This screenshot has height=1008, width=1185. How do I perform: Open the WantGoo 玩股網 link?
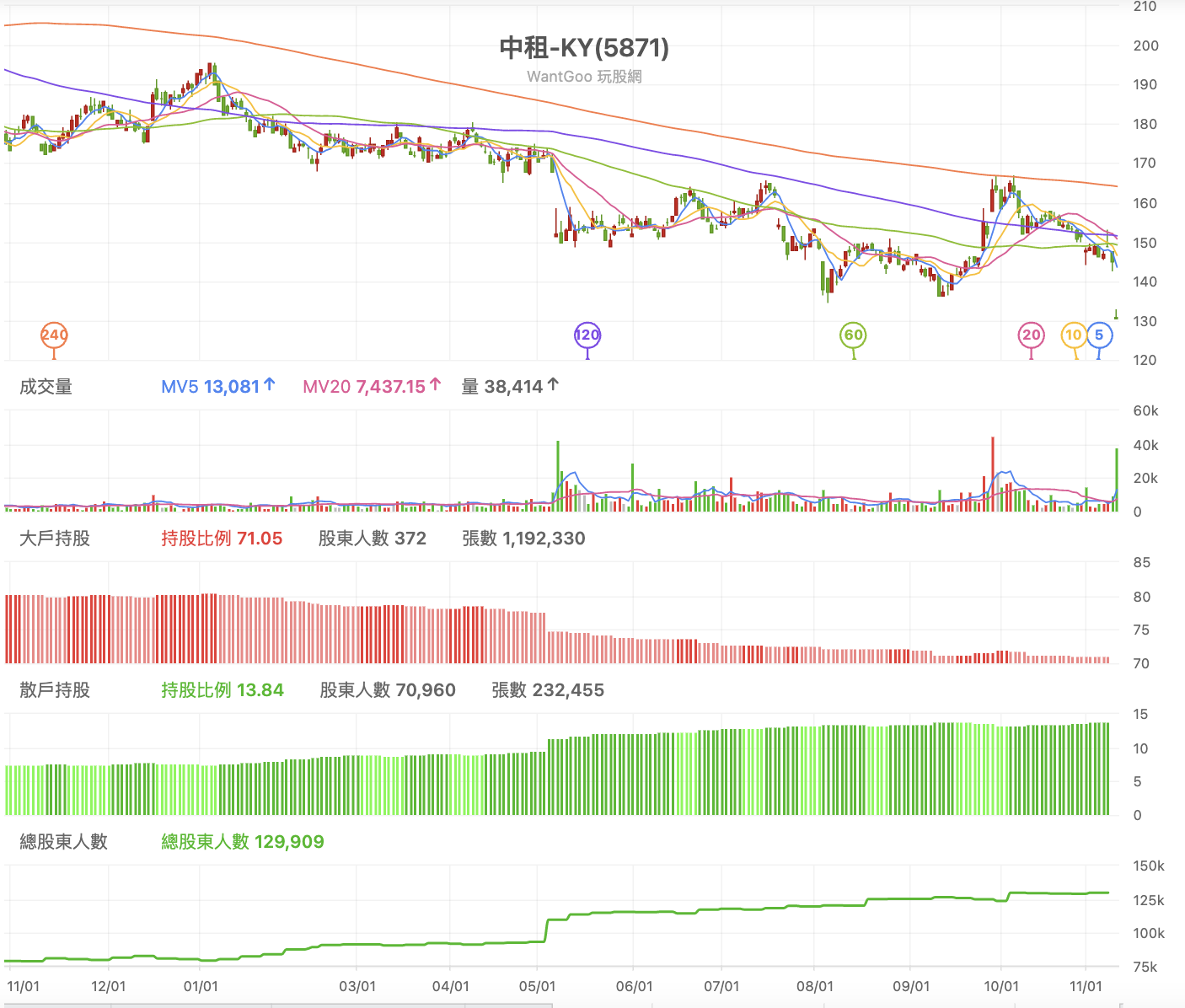[584, 77]
